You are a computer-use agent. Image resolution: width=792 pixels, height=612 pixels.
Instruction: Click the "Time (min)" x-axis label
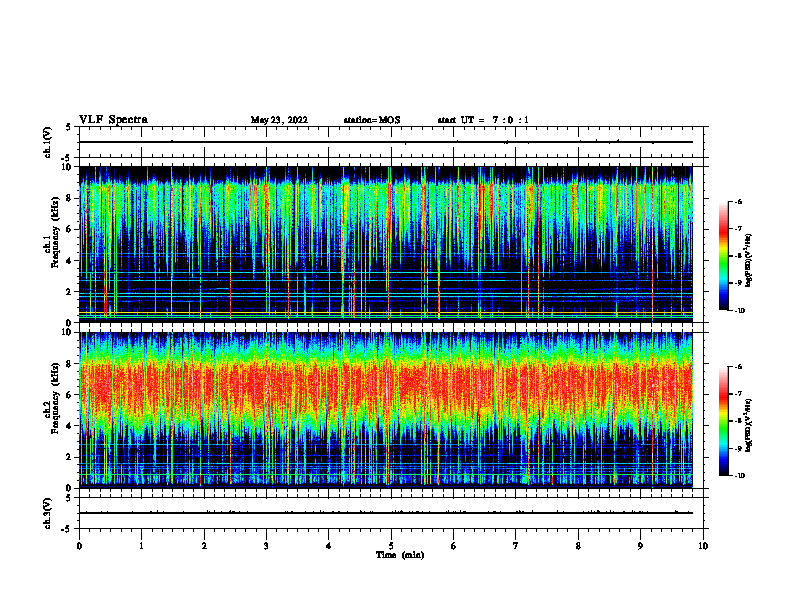400,555
